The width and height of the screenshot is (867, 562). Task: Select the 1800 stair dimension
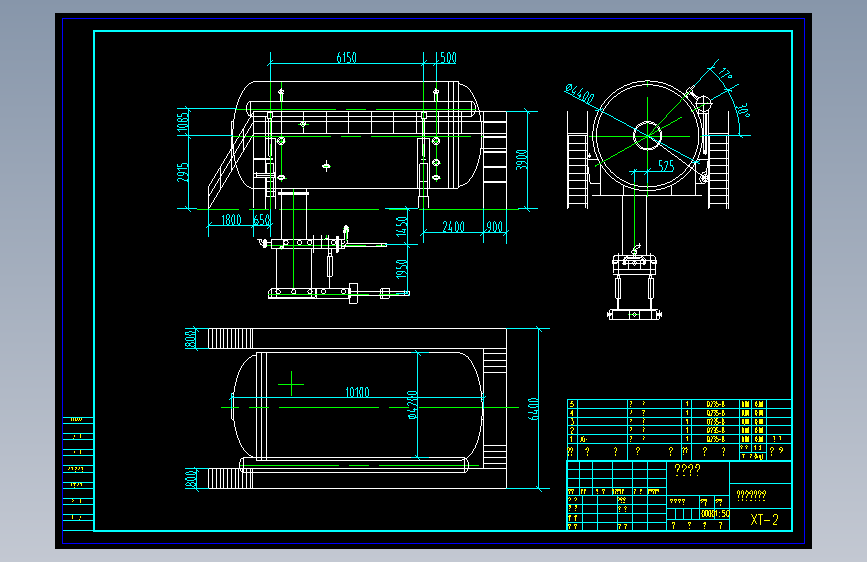[231, 220]
